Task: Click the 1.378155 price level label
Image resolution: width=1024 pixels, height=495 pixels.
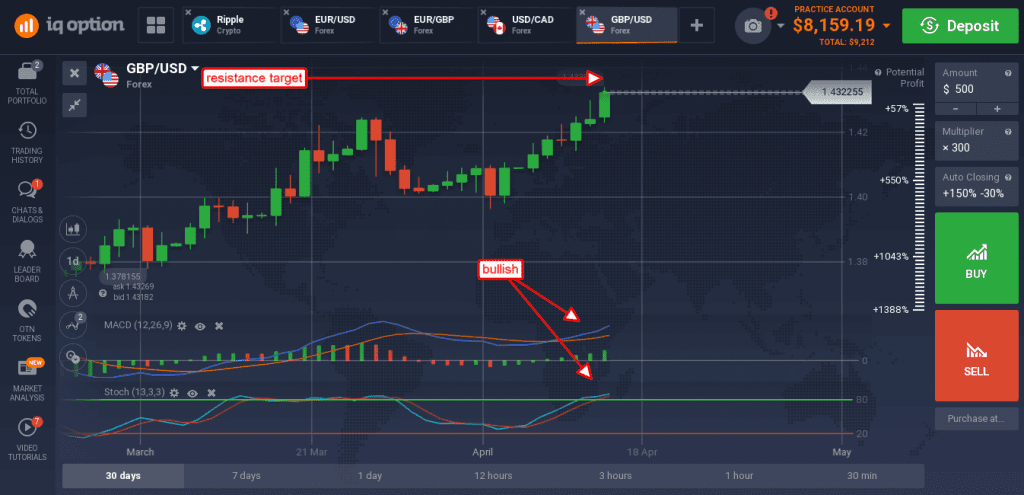Action: pos(125,276)
